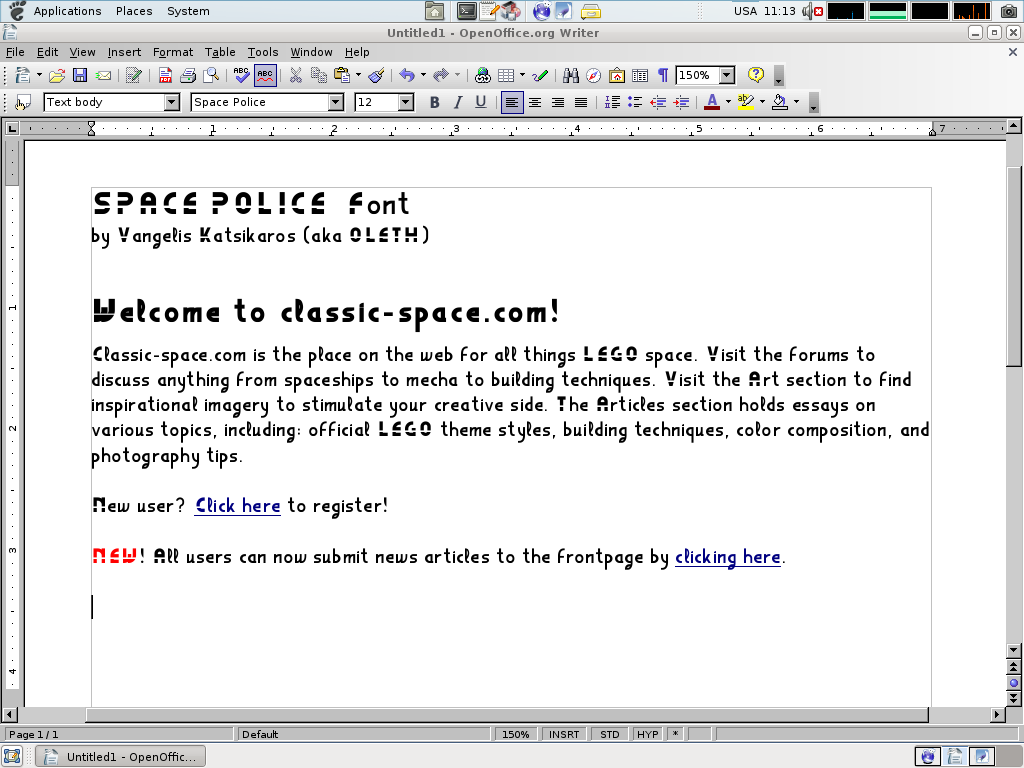Click the Paste clipboard icon
This screenshot has height=768, width=1024.
click(x=342, y=75)
